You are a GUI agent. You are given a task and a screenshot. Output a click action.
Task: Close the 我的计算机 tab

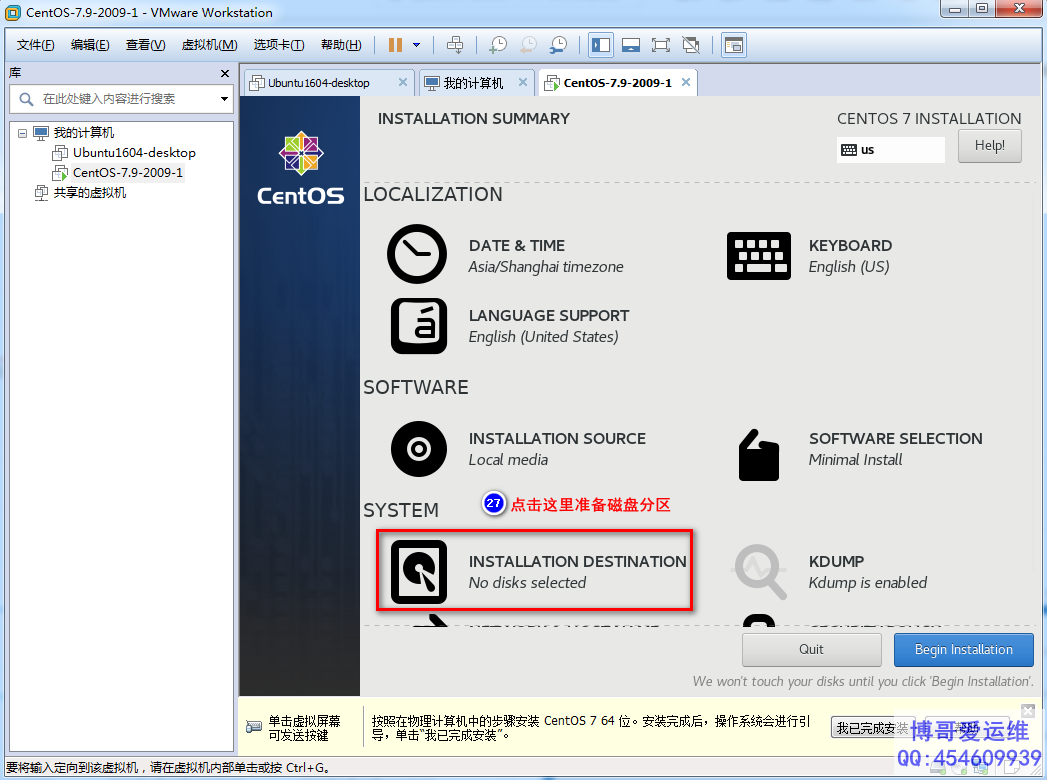click(x=523, y=82)
